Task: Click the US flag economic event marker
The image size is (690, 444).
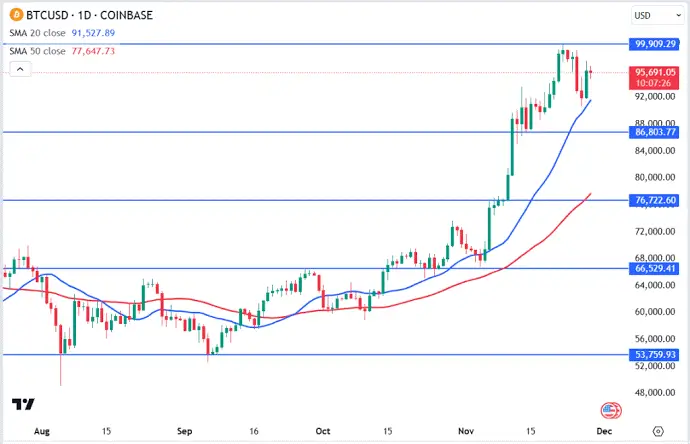Action: (x=609, y=410)
